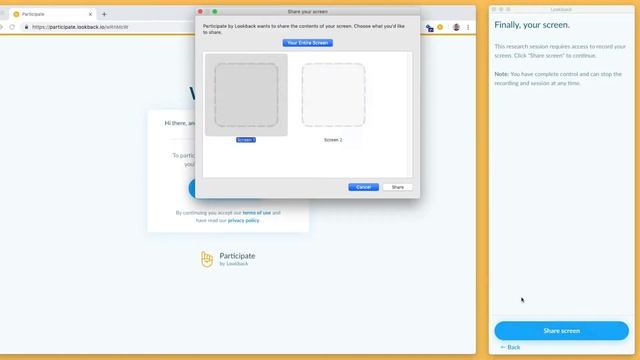Click the Lookback window title
640x360 pixels.
pyautogui.click(x=561, y=9)
